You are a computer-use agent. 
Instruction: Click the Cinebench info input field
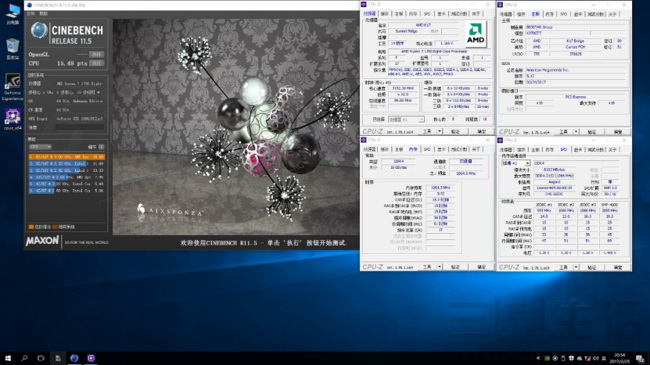[80, 128]
